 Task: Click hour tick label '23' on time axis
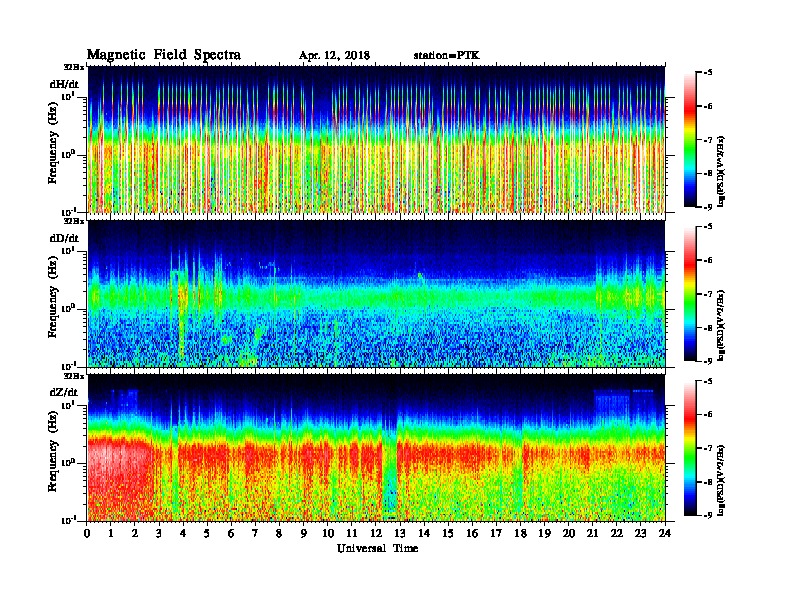tap(641, 533)
